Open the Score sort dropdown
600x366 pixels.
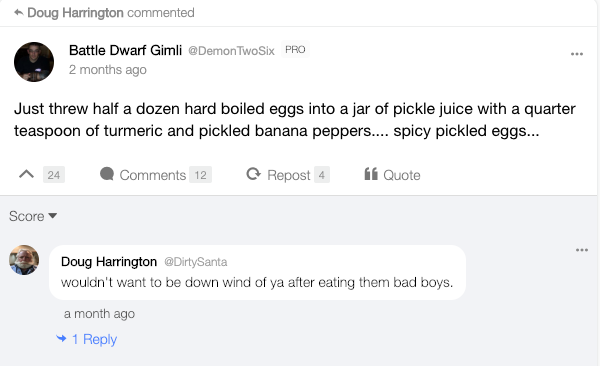pyautogui.click(x=33, y=216)
